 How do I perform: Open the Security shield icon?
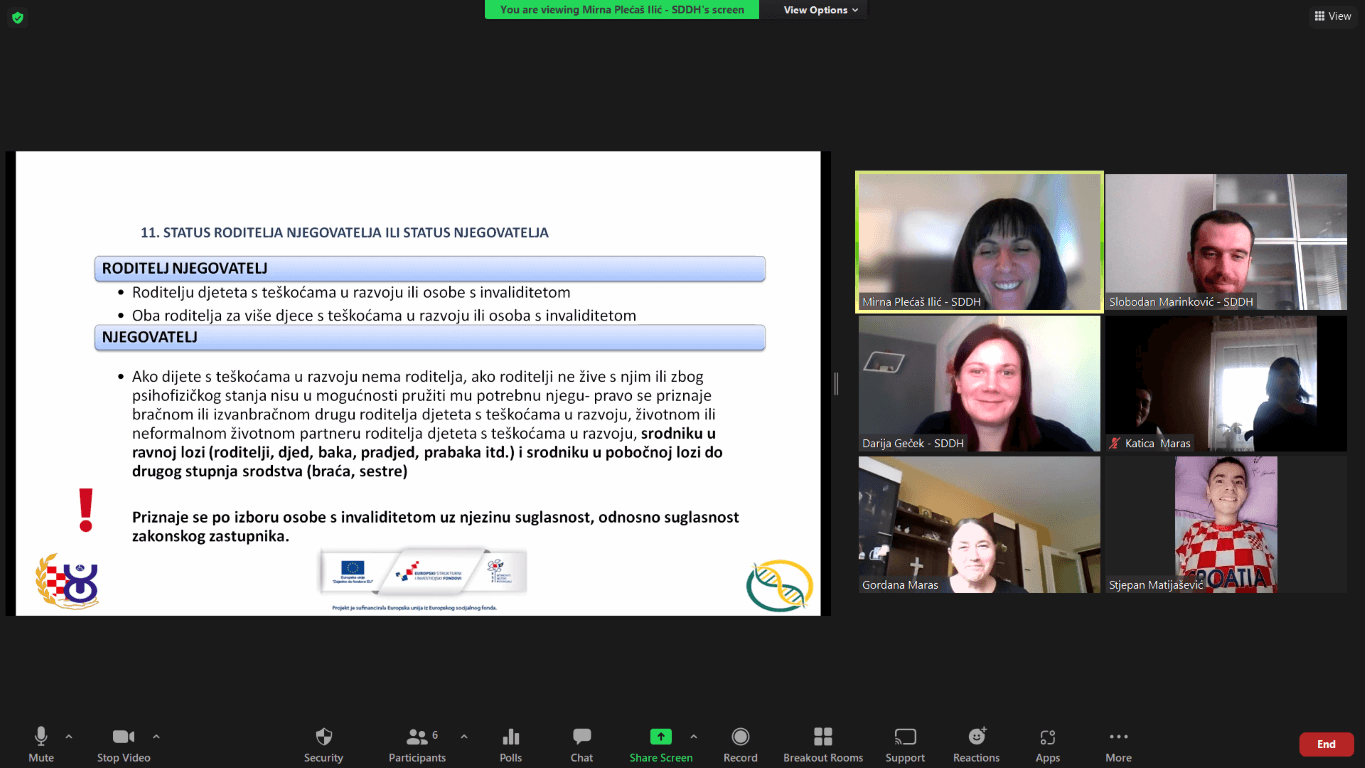323,738
